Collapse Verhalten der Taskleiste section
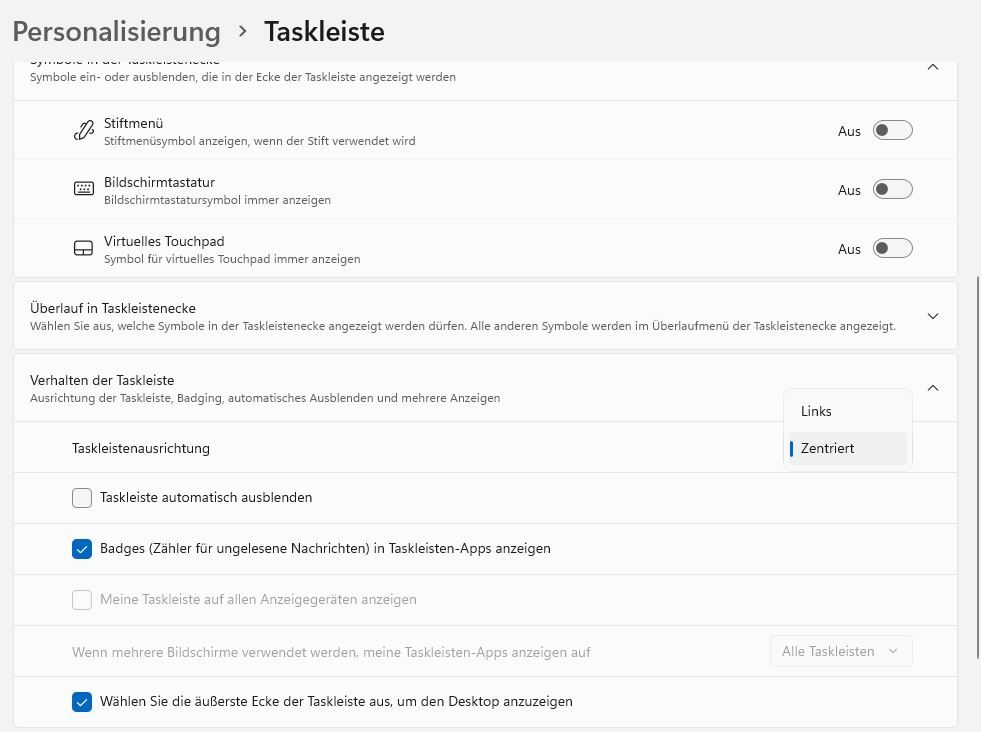 [932, 388]
